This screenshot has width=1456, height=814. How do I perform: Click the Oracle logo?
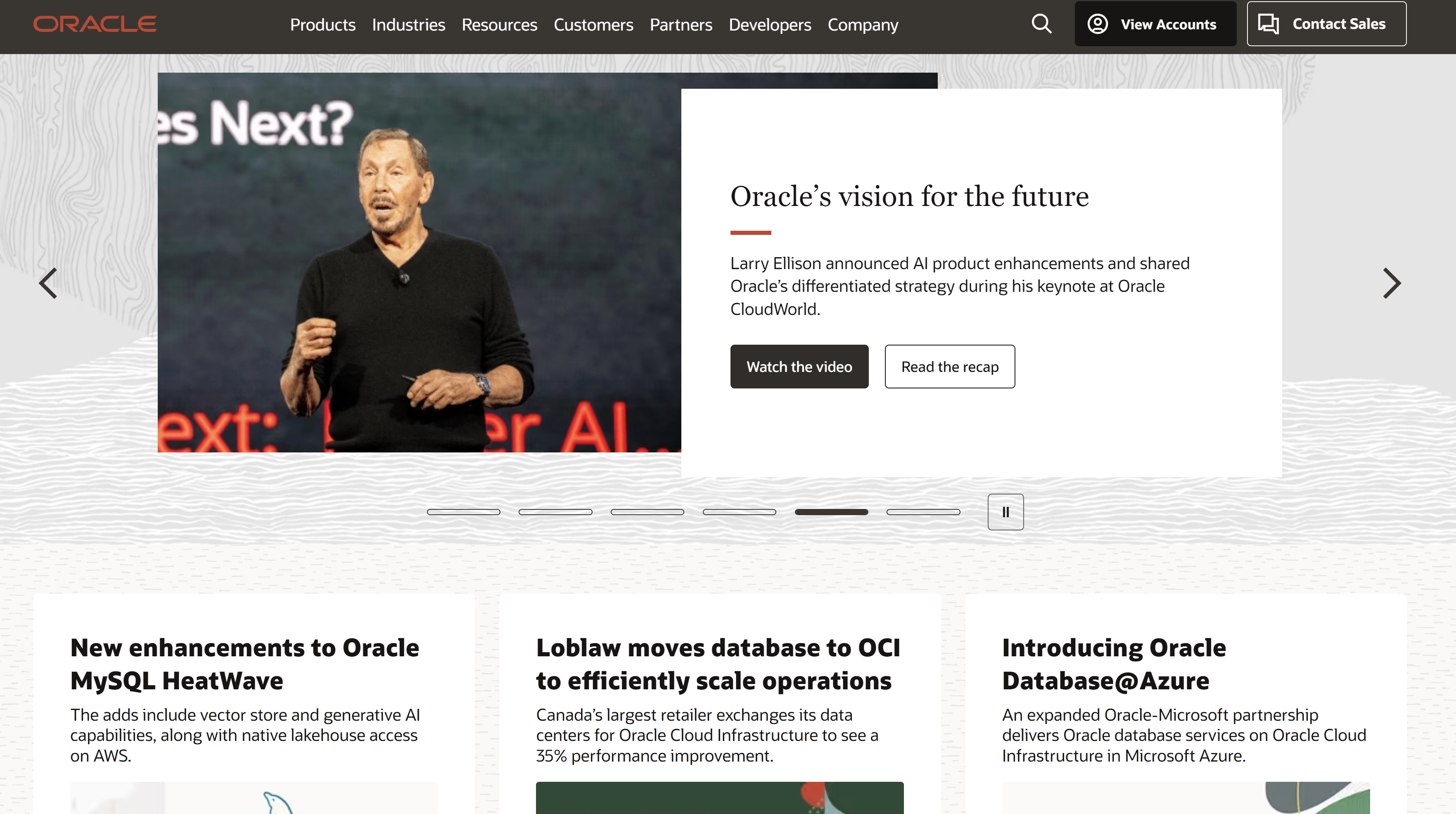(95, 24)
